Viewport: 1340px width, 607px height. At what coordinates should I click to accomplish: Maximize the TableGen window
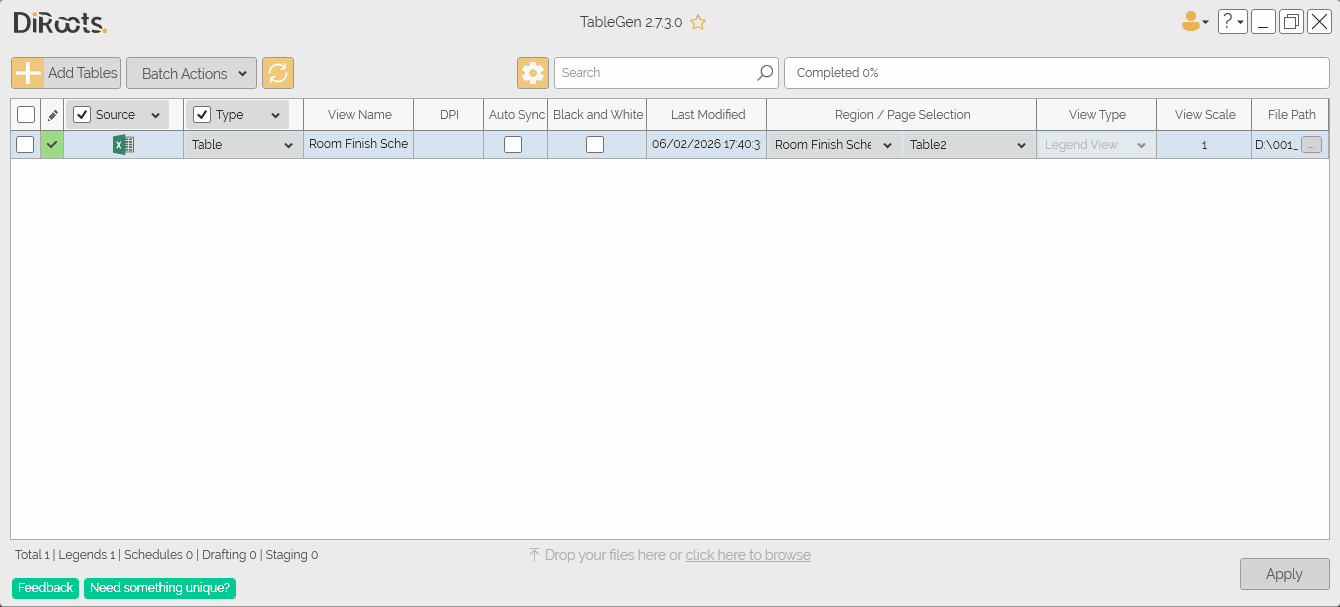pyautogui.click(x=1291, y=22)
